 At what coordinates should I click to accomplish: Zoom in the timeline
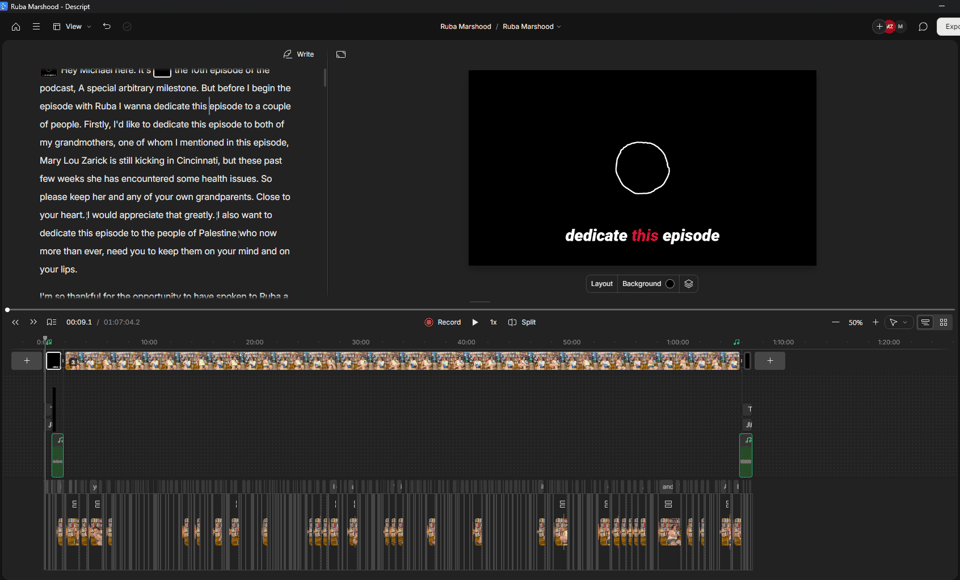coord(876,322)
